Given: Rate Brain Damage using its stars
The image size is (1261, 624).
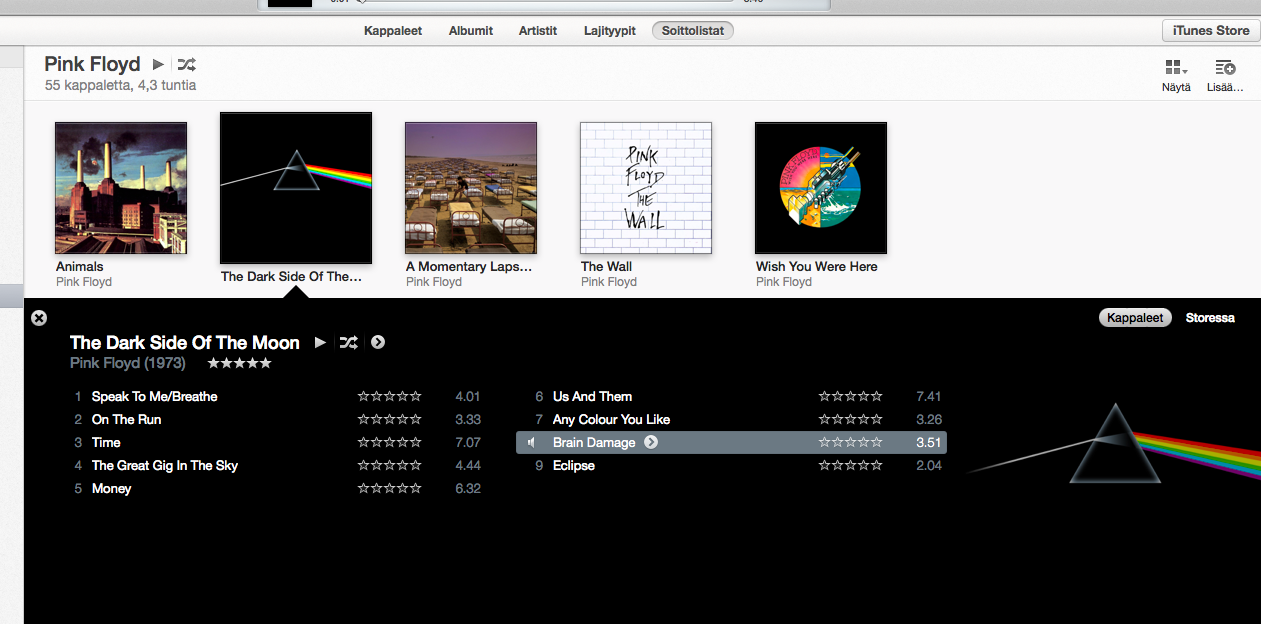Looking at the screenshot, I should (x=851, y=443).
